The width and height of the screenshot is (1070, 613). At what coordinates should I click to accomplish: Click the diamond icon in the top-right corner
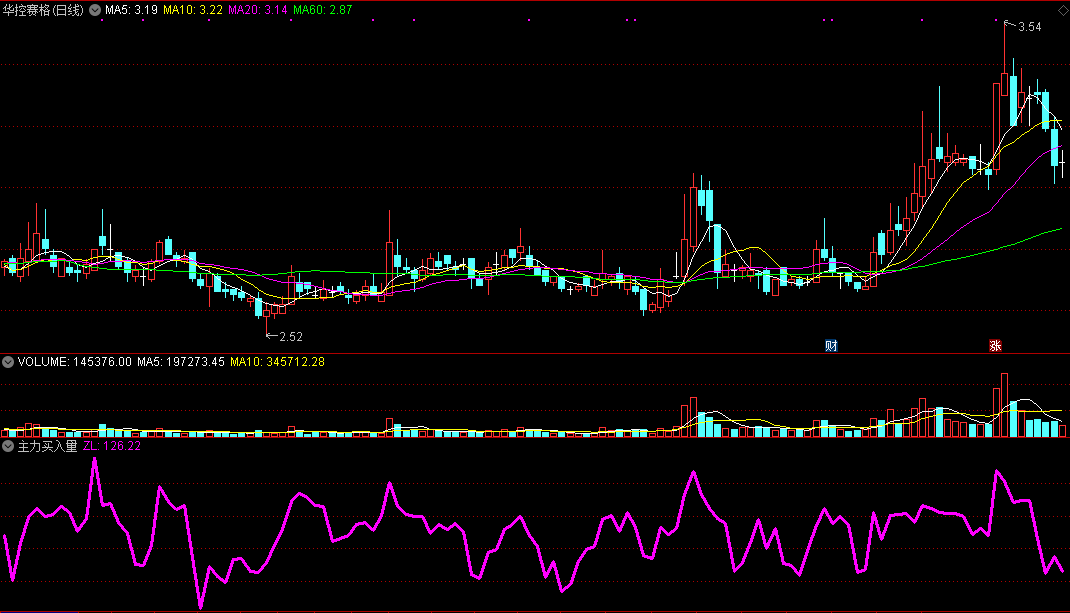tap(1062, 10)
